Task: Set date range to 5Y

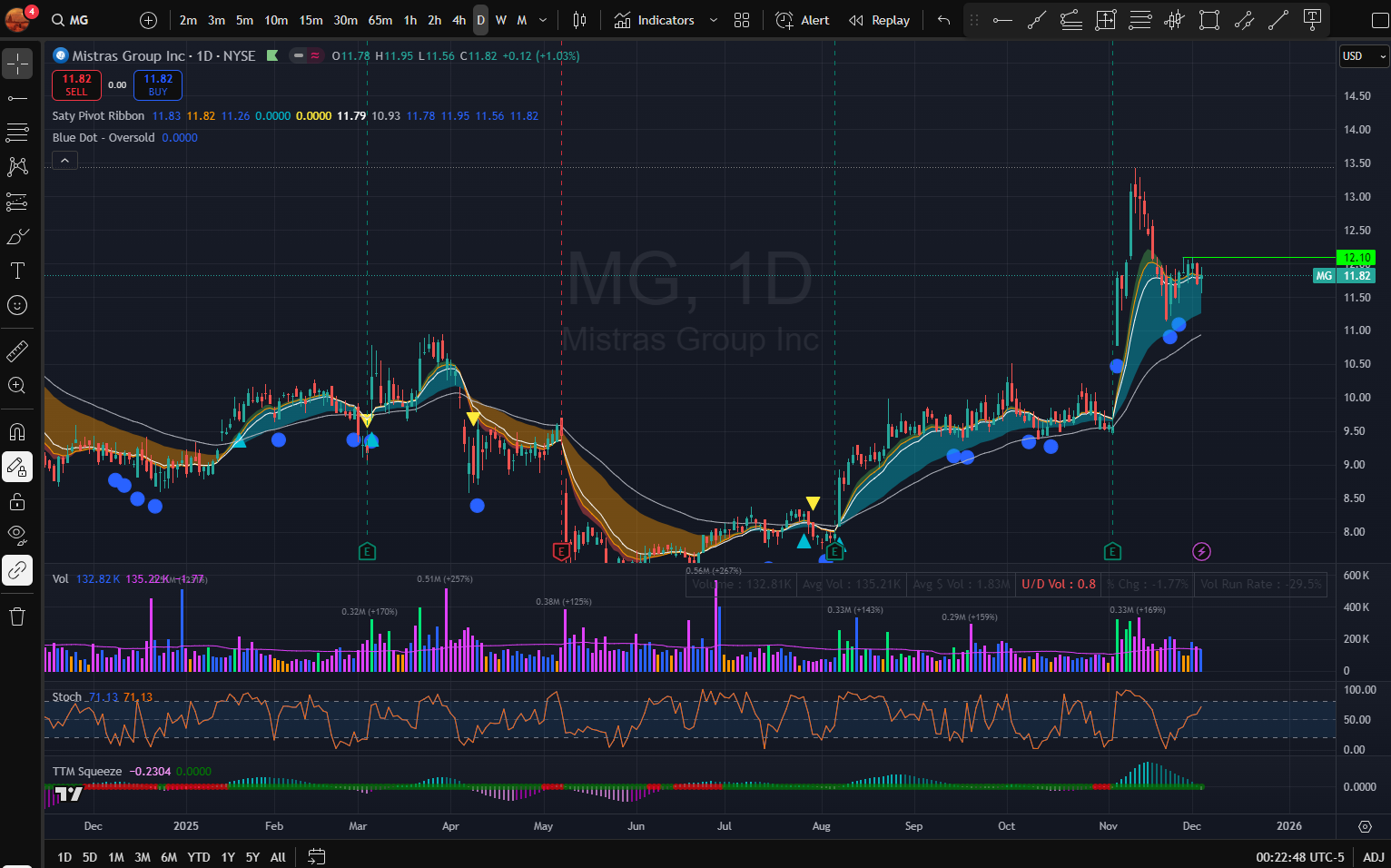Action: [x=252, y=857]
